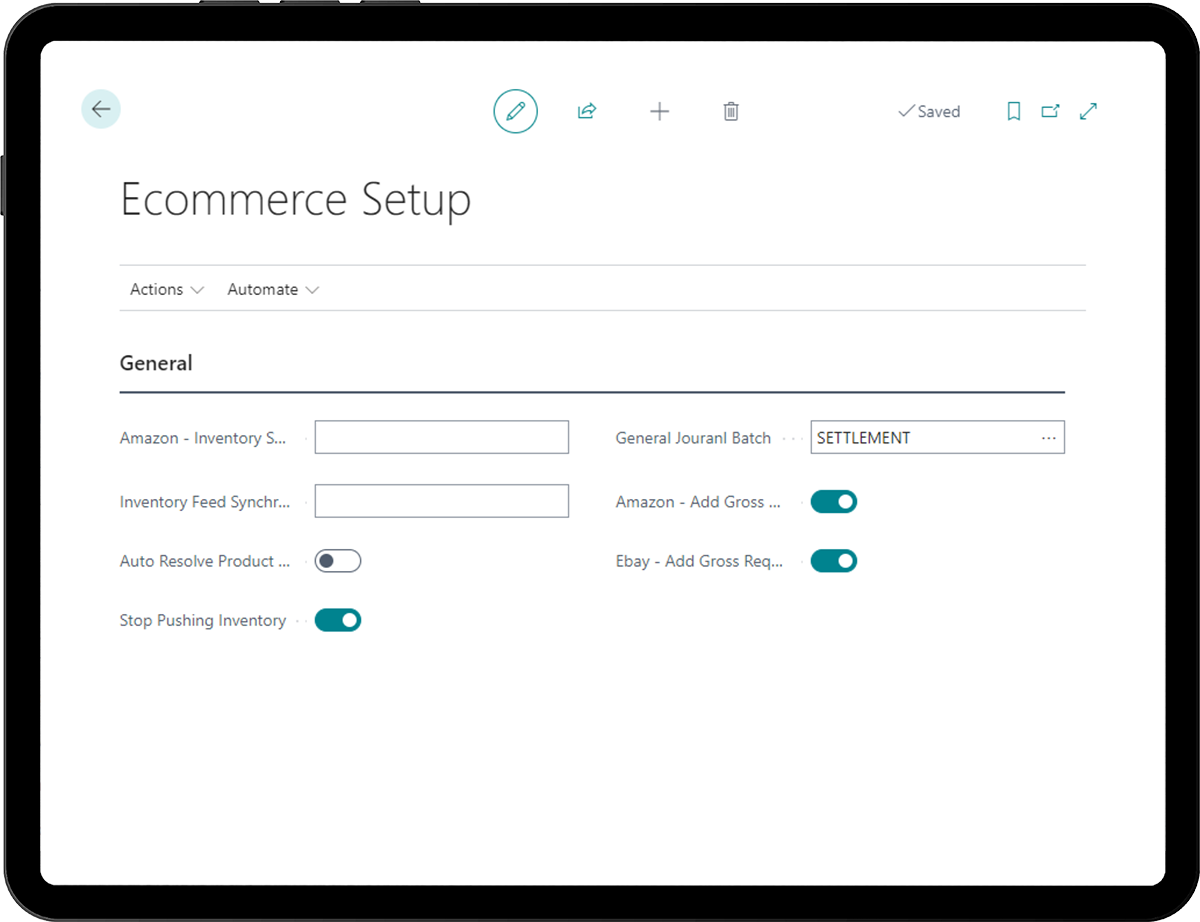This screenshot has width=1200, height=922.
Task: Collapse the General section heading
Action: point(156,363)
